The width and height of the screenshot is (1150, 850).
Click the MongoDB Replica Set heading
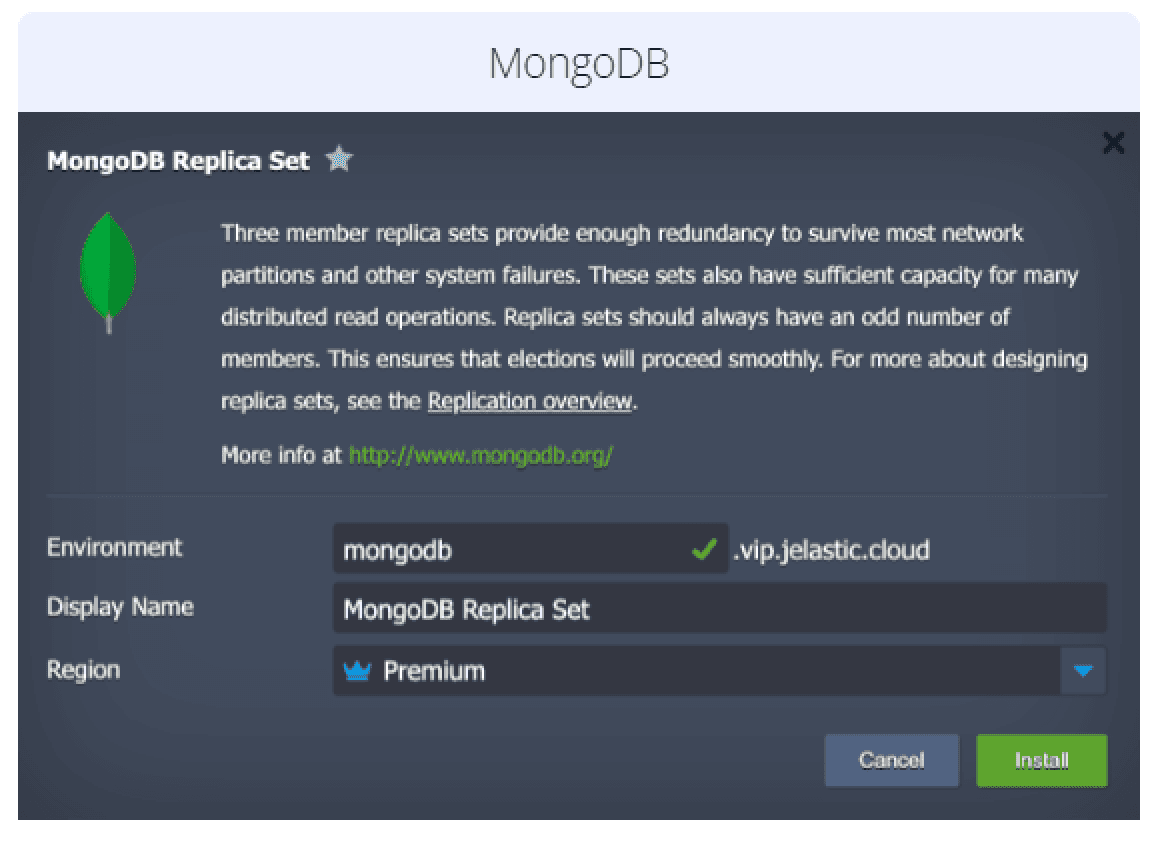click(x=178, y=161)
